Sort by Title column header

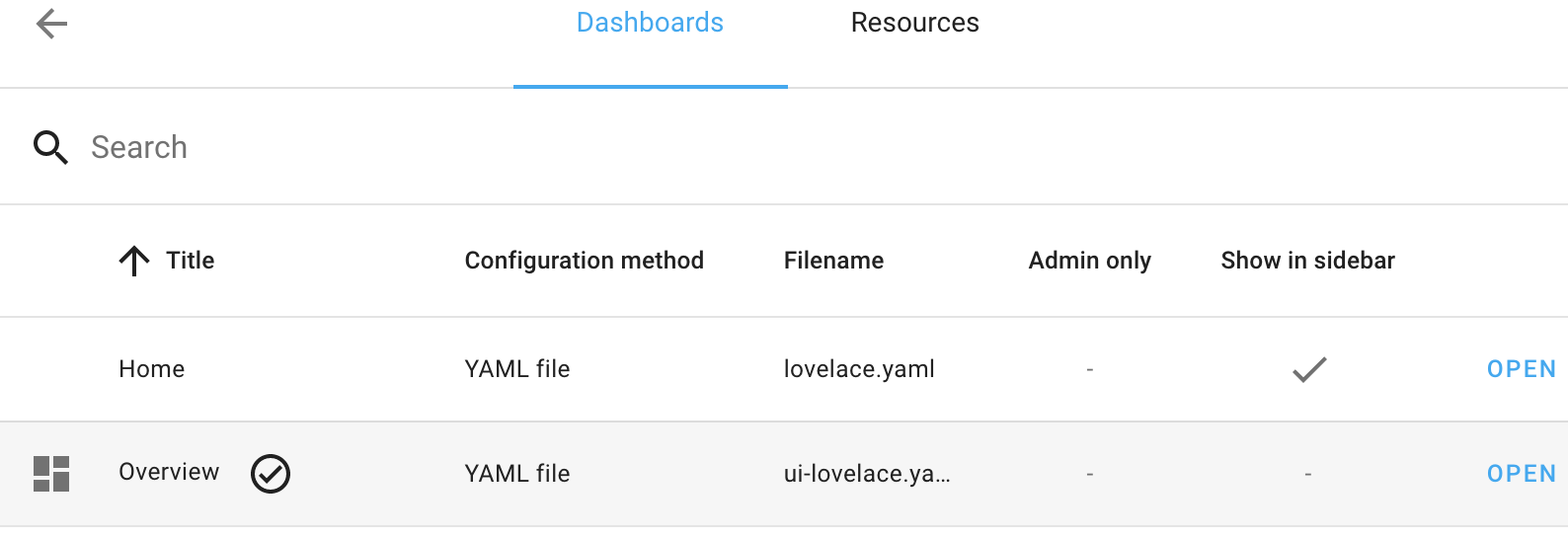pyautogui.click(x=191, y=261)
